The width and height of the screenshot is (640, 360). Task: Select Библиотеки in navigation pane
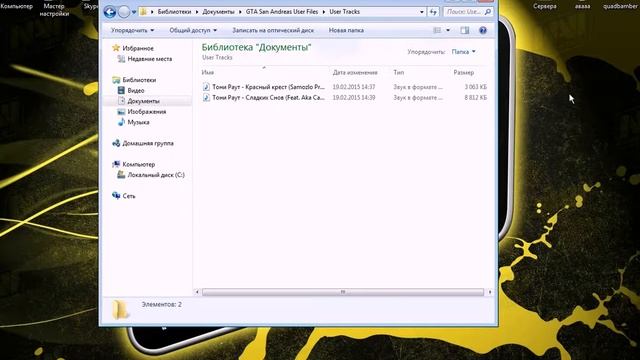(139, 80)
